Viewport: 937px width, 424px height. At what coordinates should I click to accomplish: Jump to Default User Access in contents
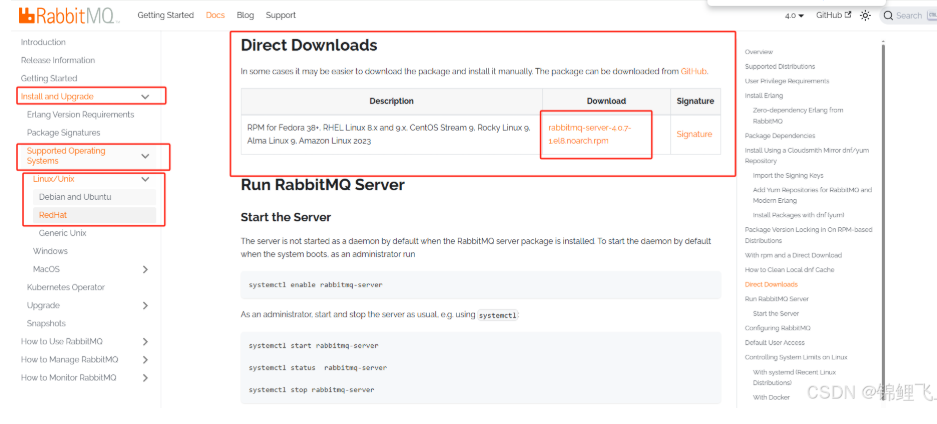pyautogui.click(x=774, y=342)
